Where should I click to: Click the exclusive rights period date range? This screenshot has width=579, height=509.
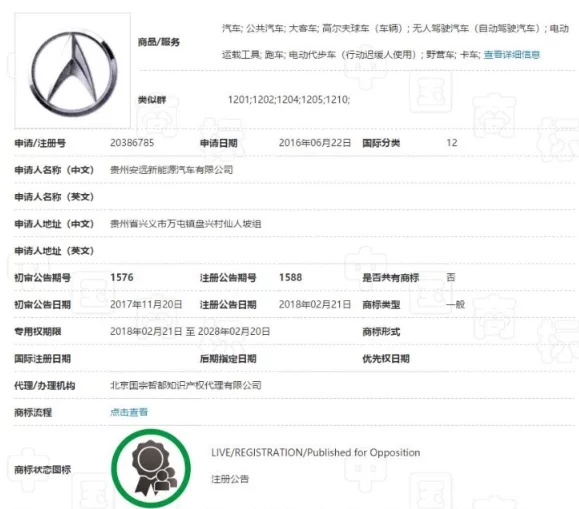190,331
